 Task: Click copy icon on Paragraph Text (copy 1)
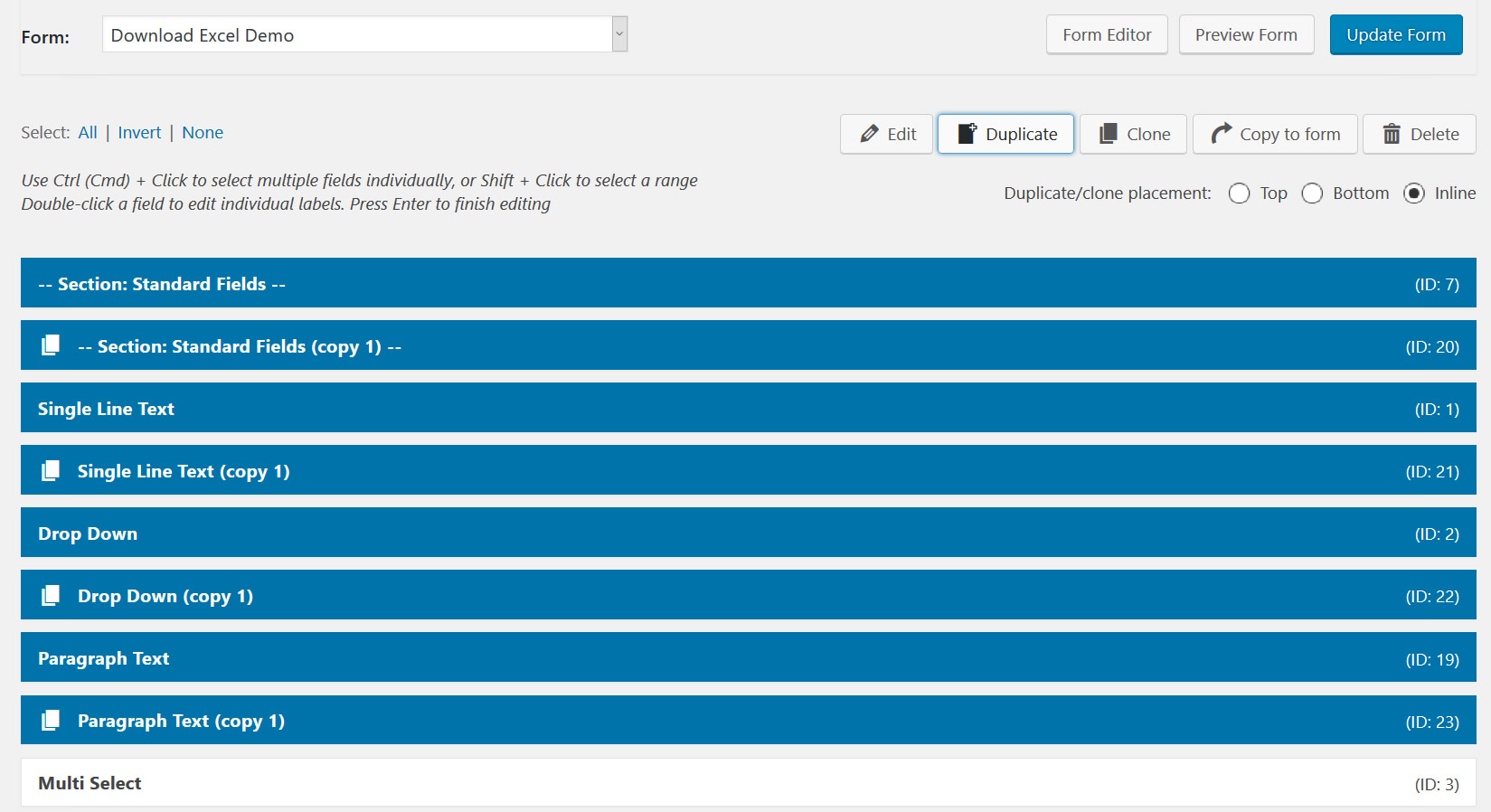[x=51, y=721]
